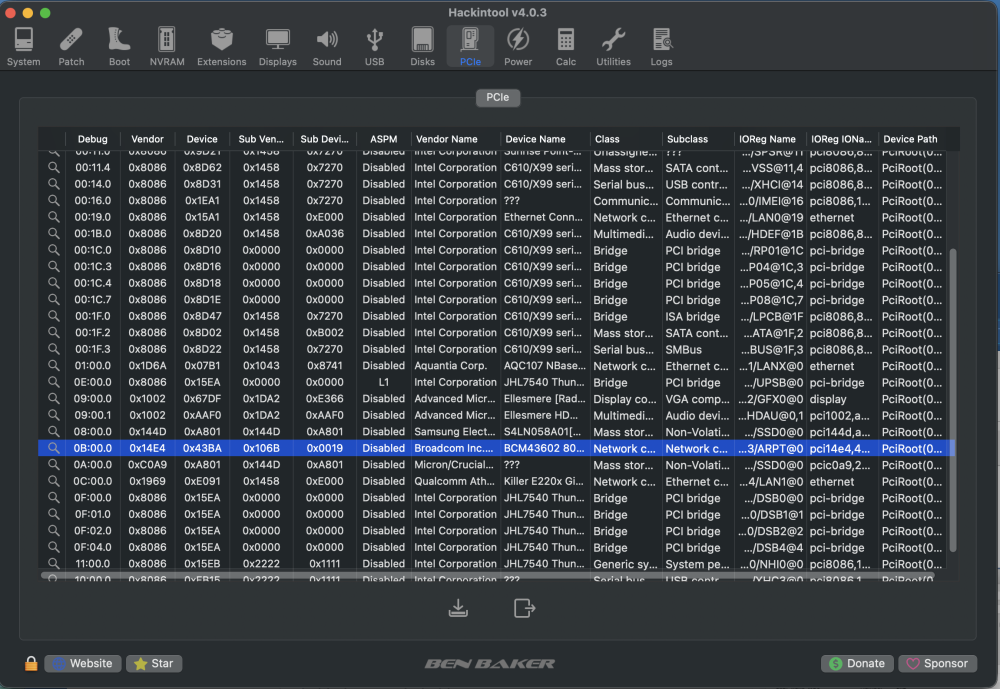This screenshot has width=1000, height=689.
Task: Click the vertical scrollbar of PCIe table
Action: coord(953,400)
